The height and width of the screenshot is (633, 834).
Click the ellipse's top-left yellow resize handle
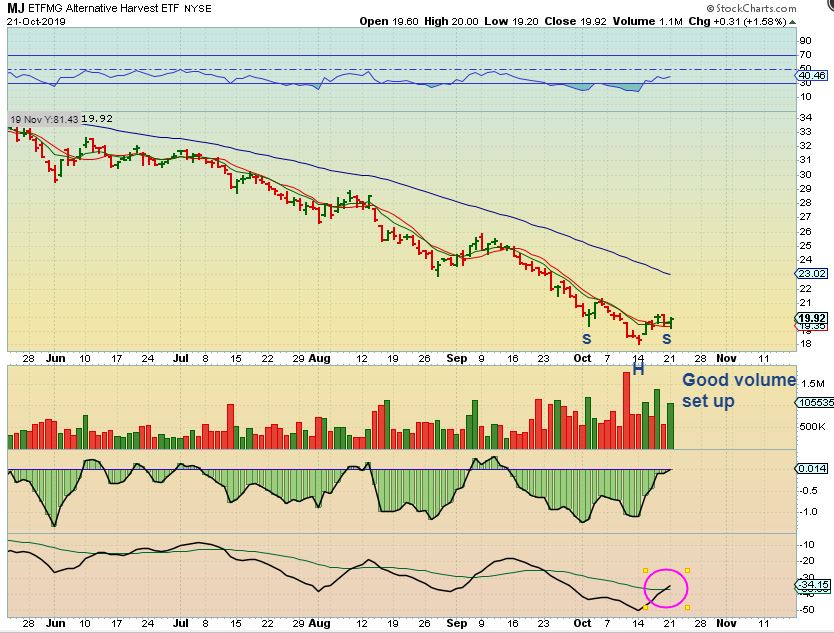click(646, 571)
